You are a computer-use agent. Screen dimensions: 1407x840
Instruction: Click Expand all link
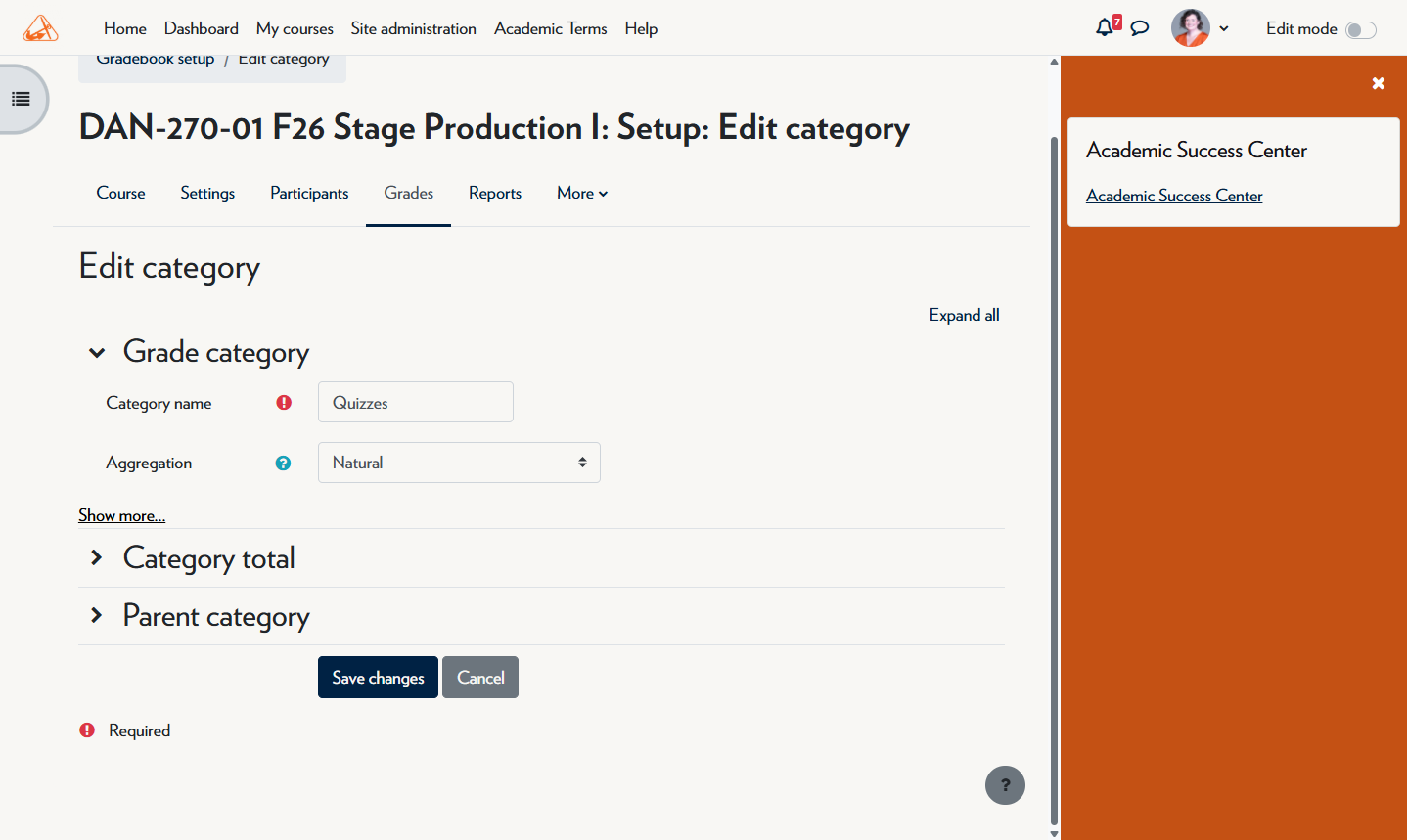(965, 315)
